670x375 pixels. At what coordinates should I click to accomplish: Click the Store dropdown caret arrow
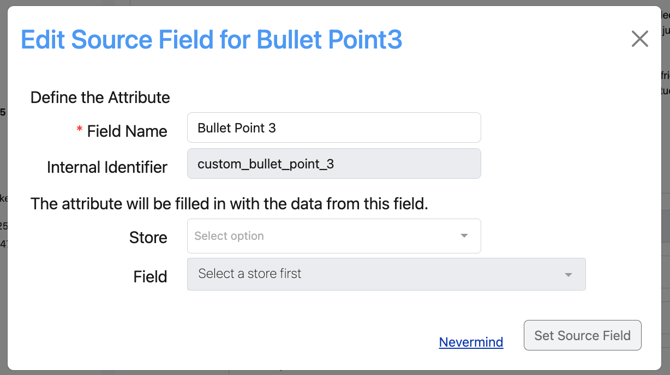pyautogui.click(x=464, y=236)
